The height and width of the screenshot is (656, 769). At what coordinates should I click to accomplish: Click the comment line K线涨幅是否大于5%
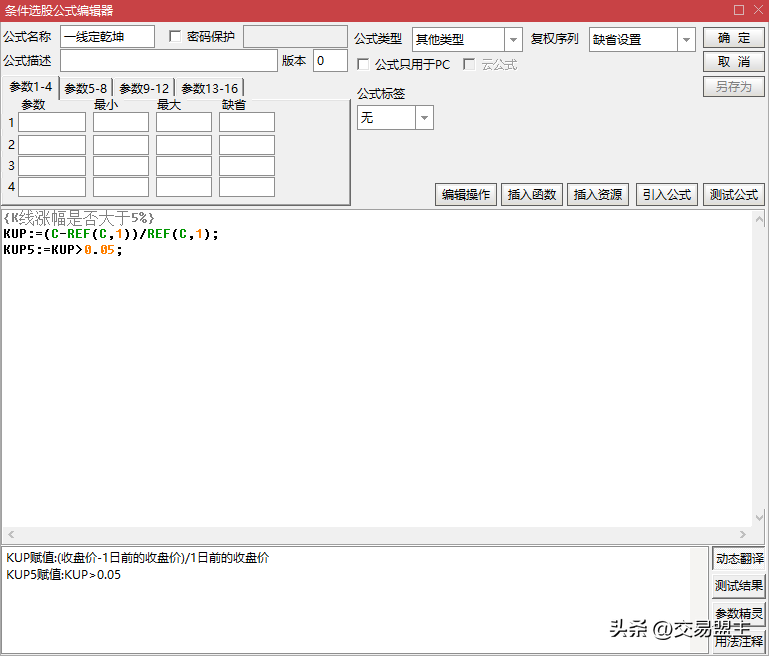click(79, 218)
